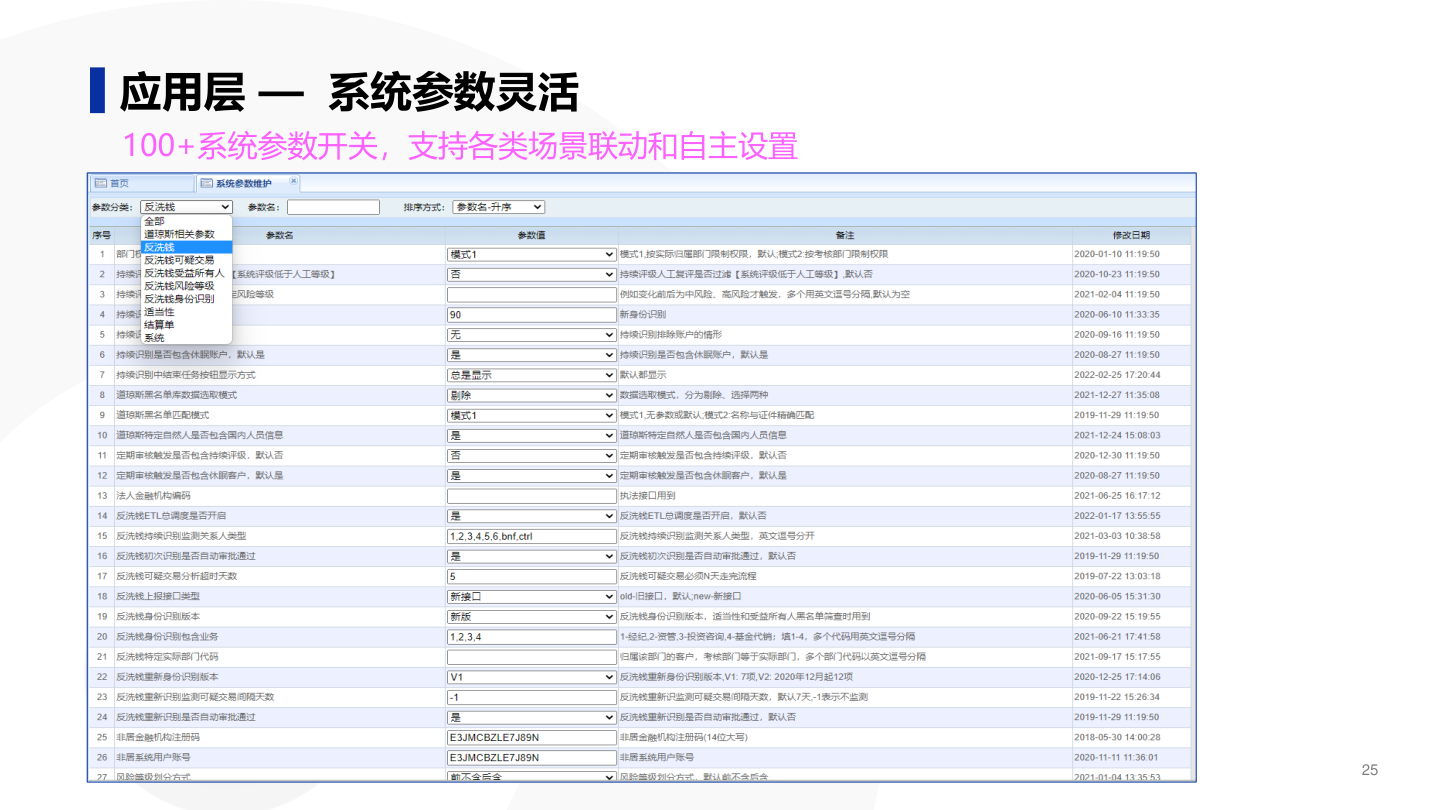Click the 首页 tab icon
The height and width of the screenshot is (810, 1440).
(x=100, y=183)
